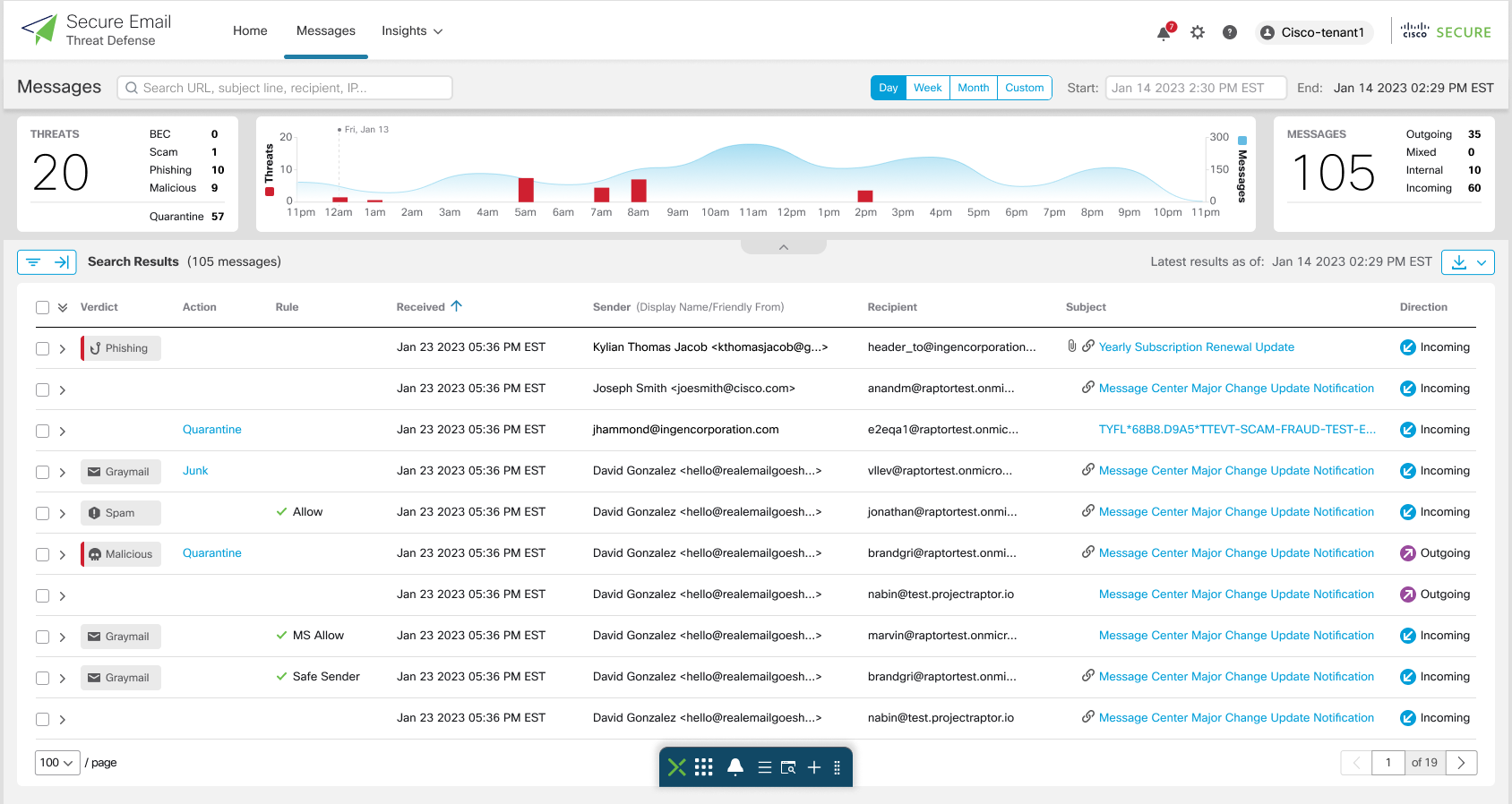The image size is (1512, 804).
Task: Switch the time range to Month
Action: 973,88
